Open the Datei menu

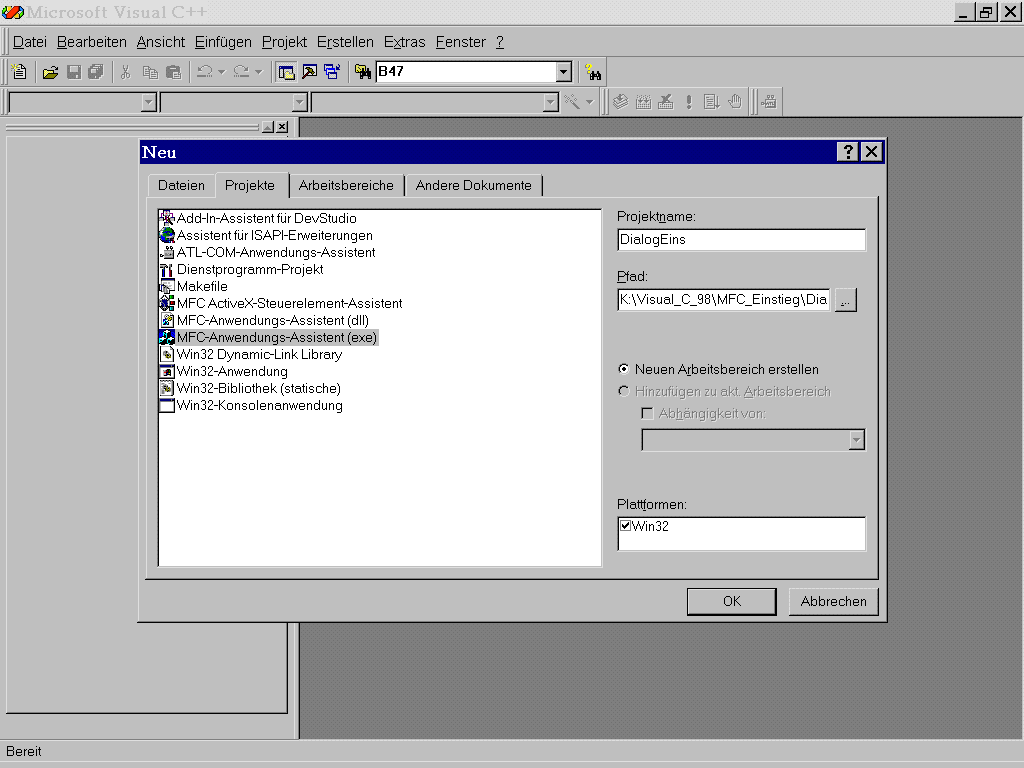coord(30,42)
